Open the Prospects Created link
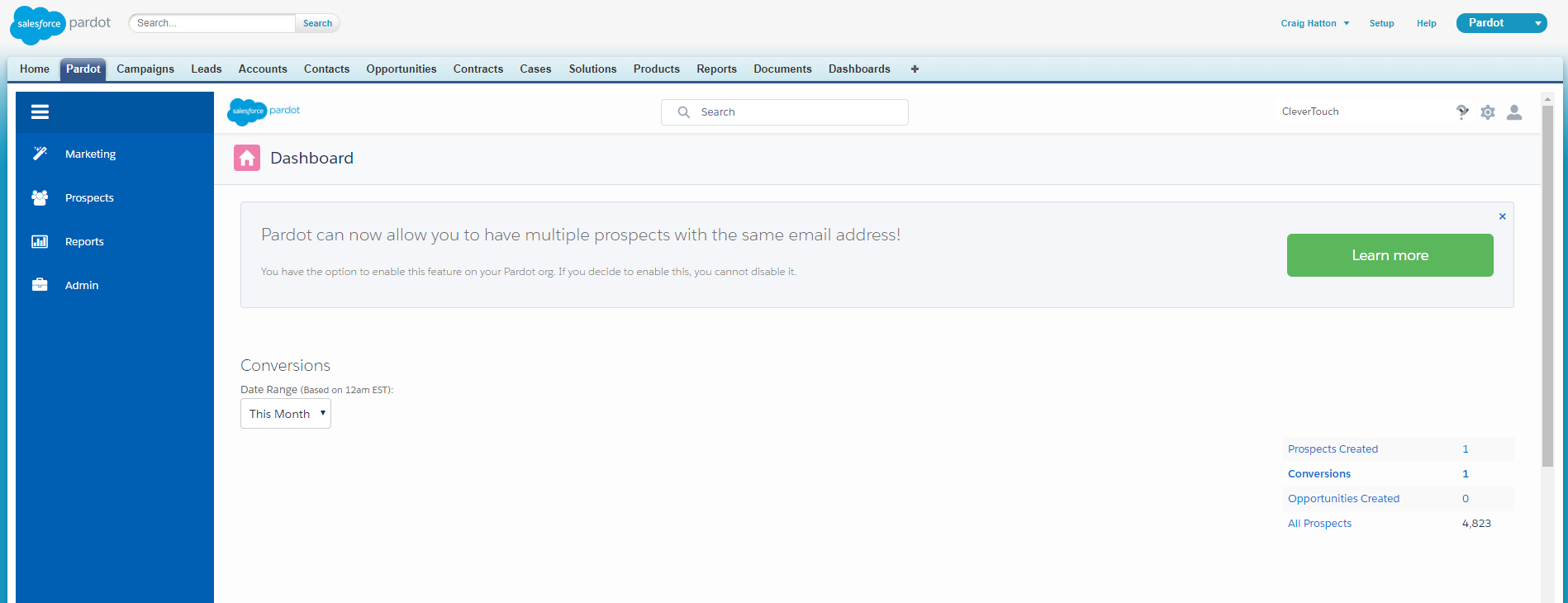 pyautogui.click(x=1333, y=449)
